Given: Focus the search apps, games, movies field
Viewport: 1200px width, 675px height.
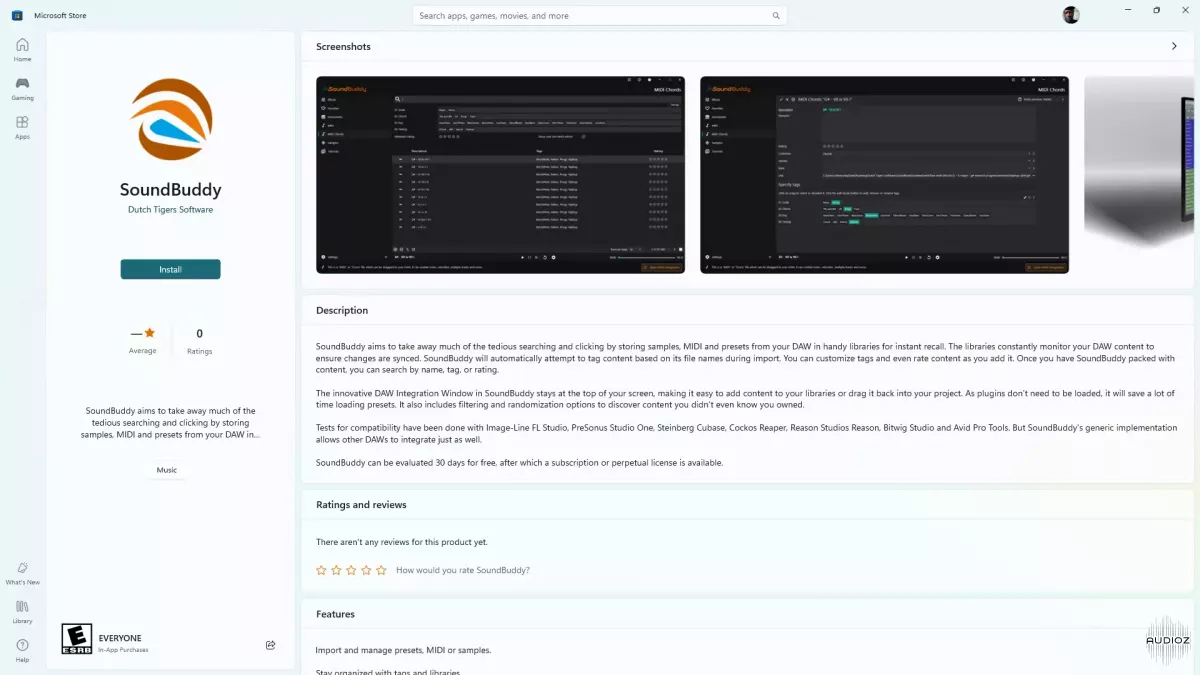Looking at the screenshot, I should coord(600,16).
